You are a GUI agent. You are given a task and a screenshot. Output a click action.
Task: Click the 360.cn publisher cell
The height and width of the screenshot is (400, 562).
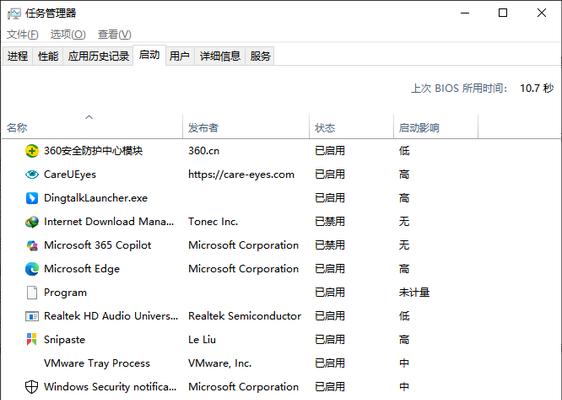point(204,151)
